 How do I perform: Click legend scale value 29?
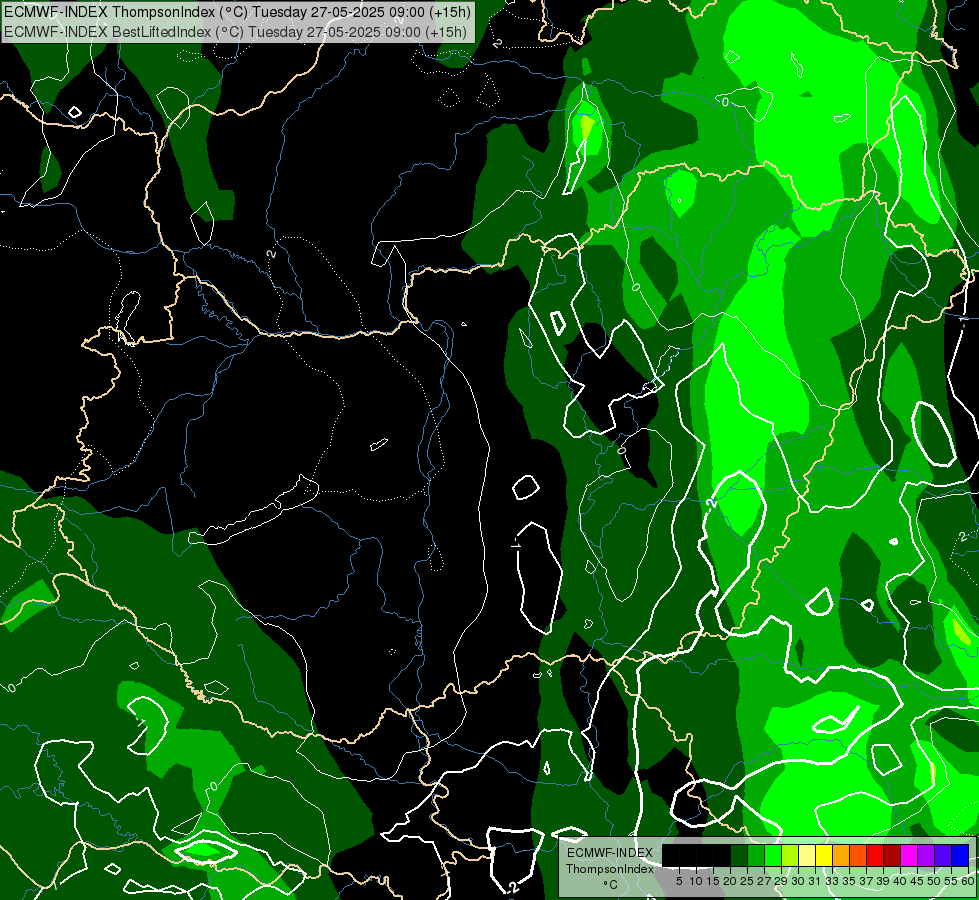pos(780,881)
